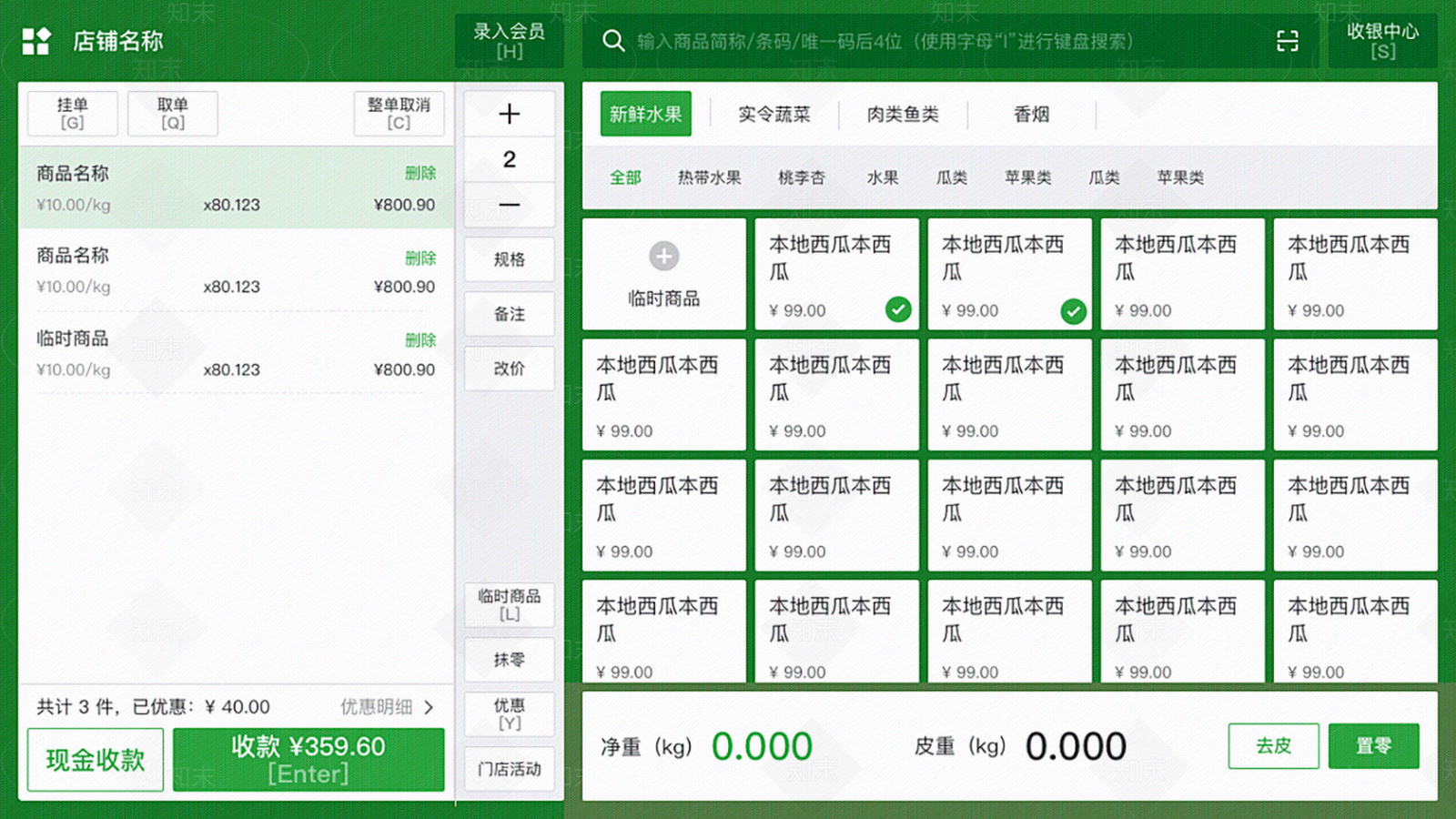Decrease quantity with the minus icon
This screenshot has height=819, width=1456.
click(509, 206)
